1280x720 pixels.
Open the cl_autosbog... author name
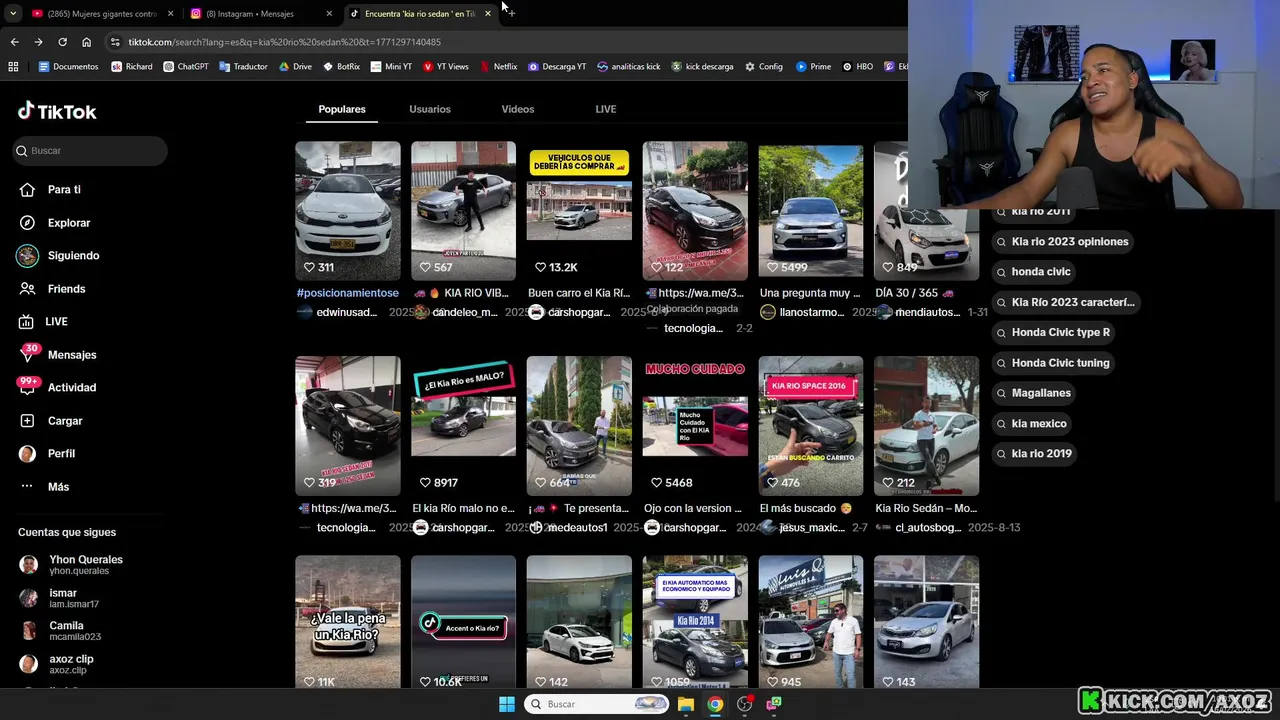pyautogui.click(x=929, y=527)
